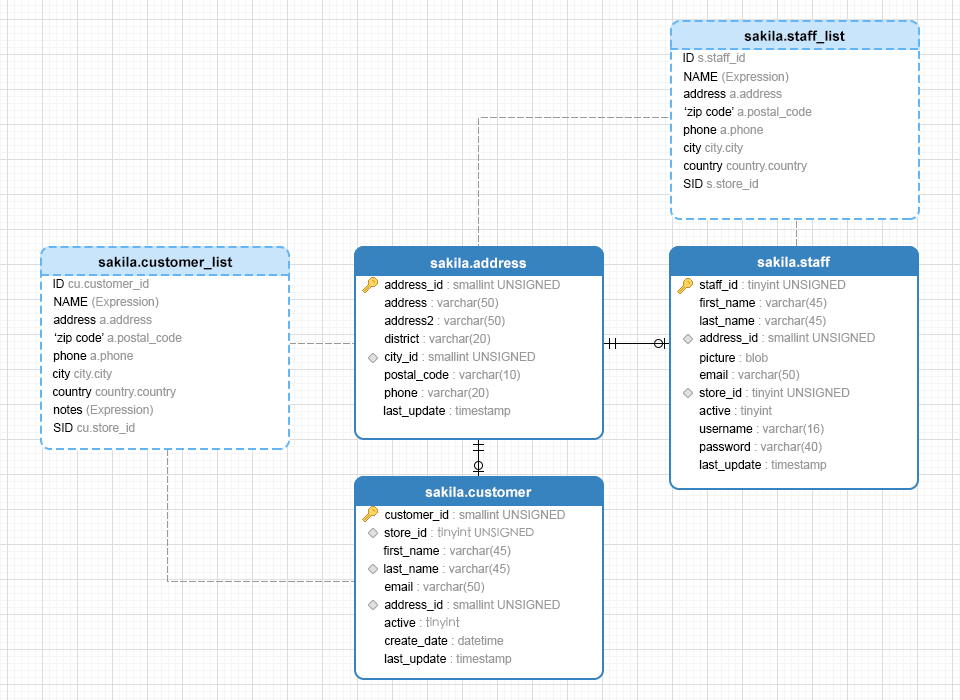960x700 pixels.
Task: Select the sakila.customer_list view header
Action: [165, 262]
